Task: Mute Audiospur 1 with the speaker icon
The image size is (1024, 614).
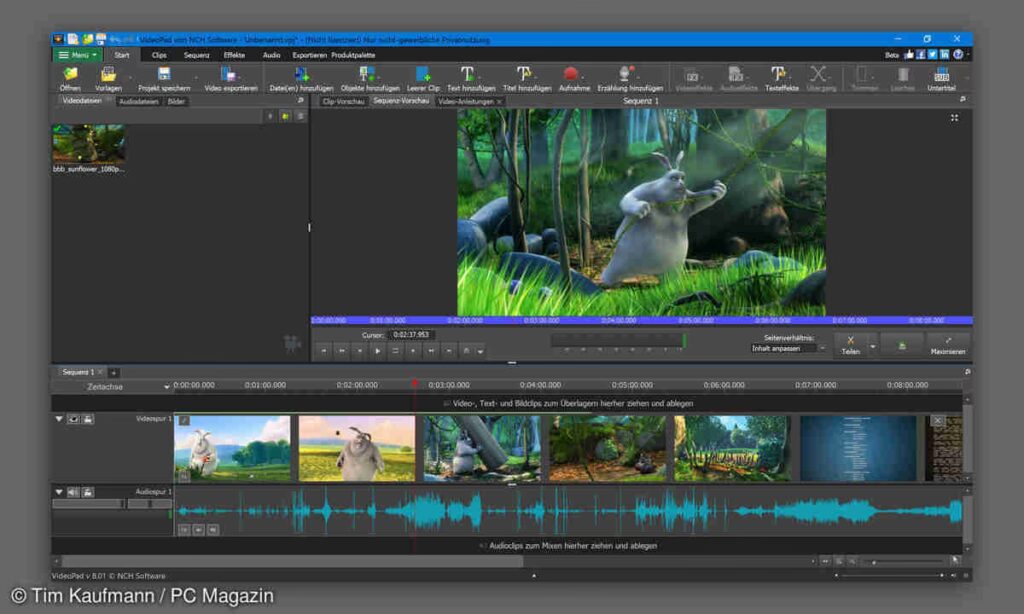Action: coord(74,492)
